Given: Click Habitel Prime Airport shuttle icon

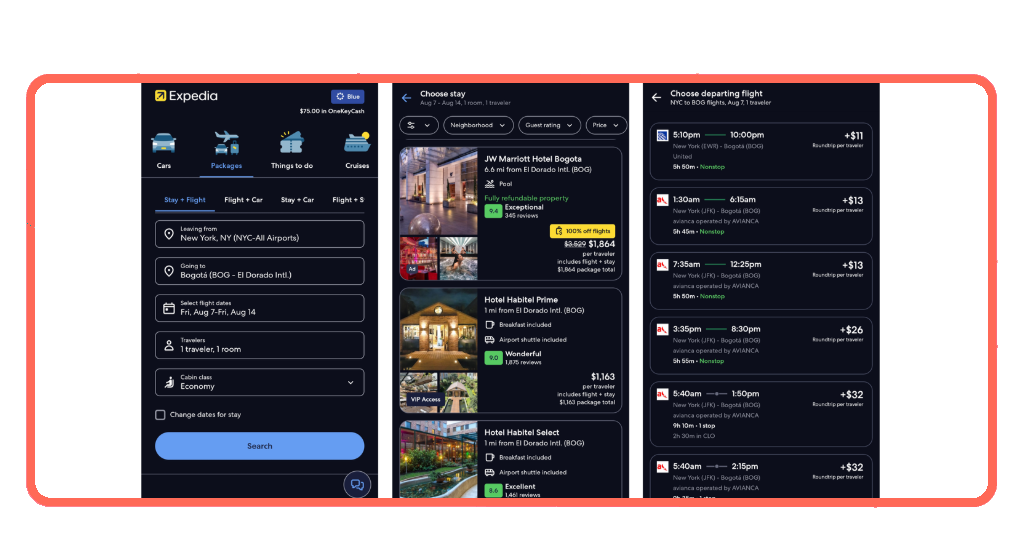Looking at the screenshot, I should 489,339.
